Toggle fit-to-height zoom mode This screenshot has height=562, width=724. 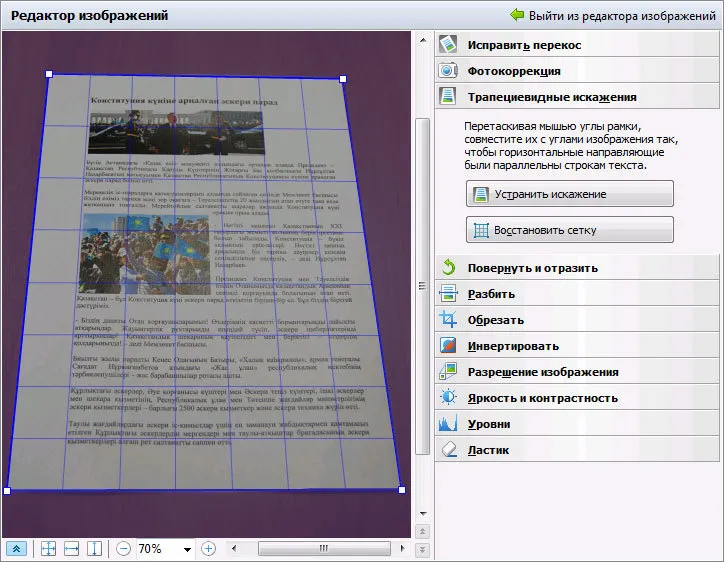tap(94, 549)
